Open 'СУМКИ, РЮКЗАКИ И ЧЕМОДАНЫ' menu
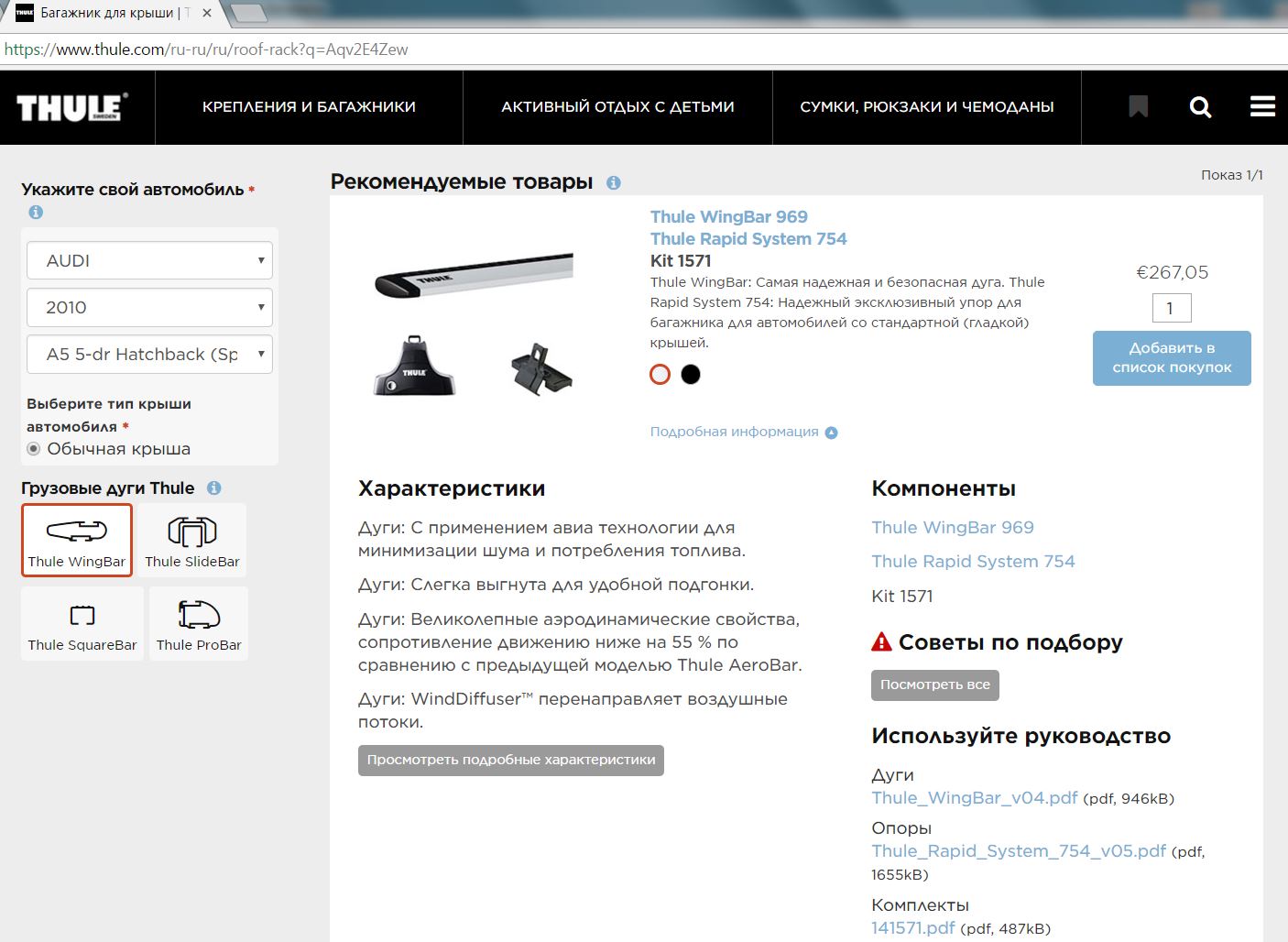This screenshot has width=1288, height=942. click(x=927, y=107)
